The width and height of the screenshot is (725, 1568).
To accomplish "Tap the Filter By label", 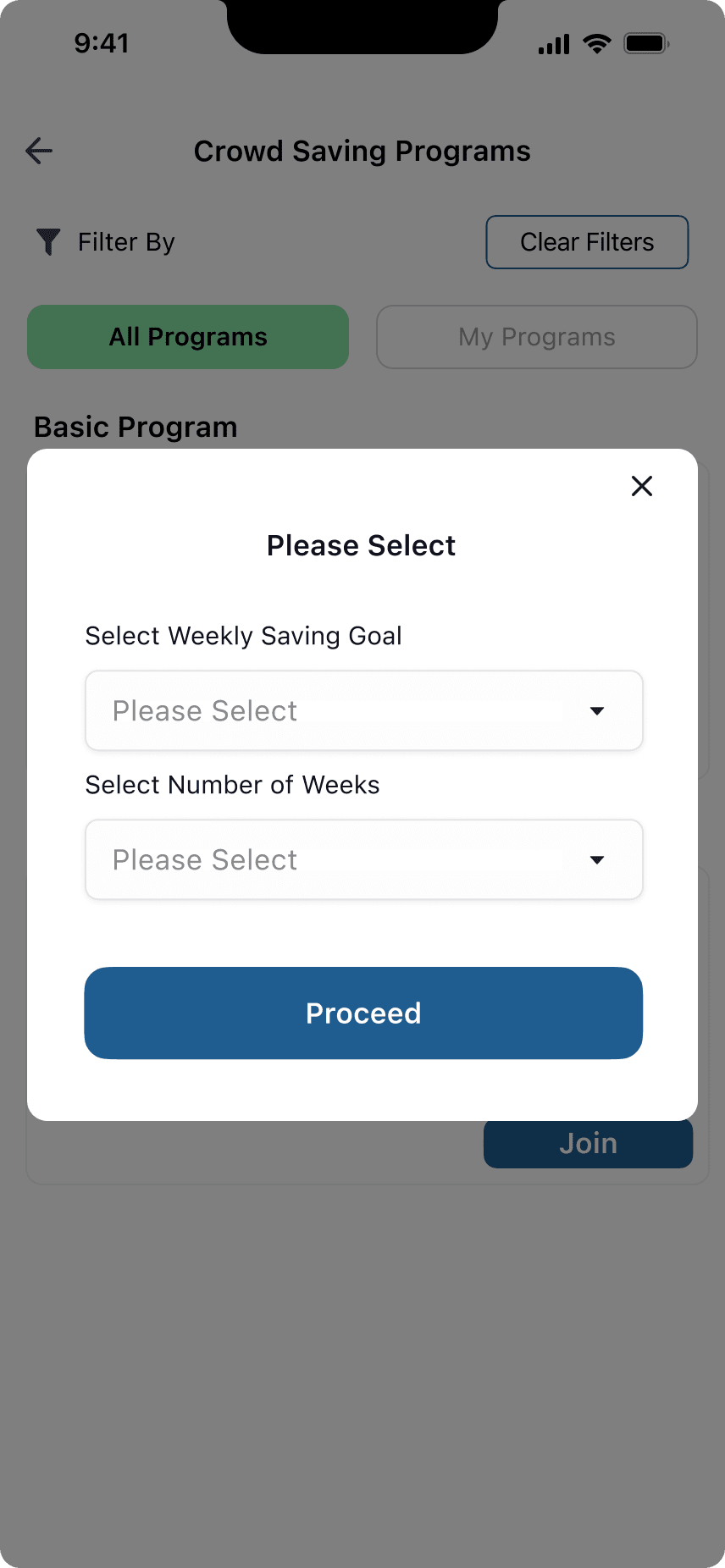I will (x=126, y=242).
